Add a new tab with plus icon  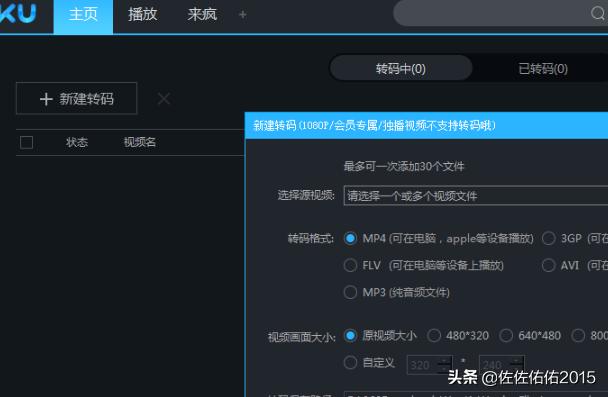click(x=243, y=15)
